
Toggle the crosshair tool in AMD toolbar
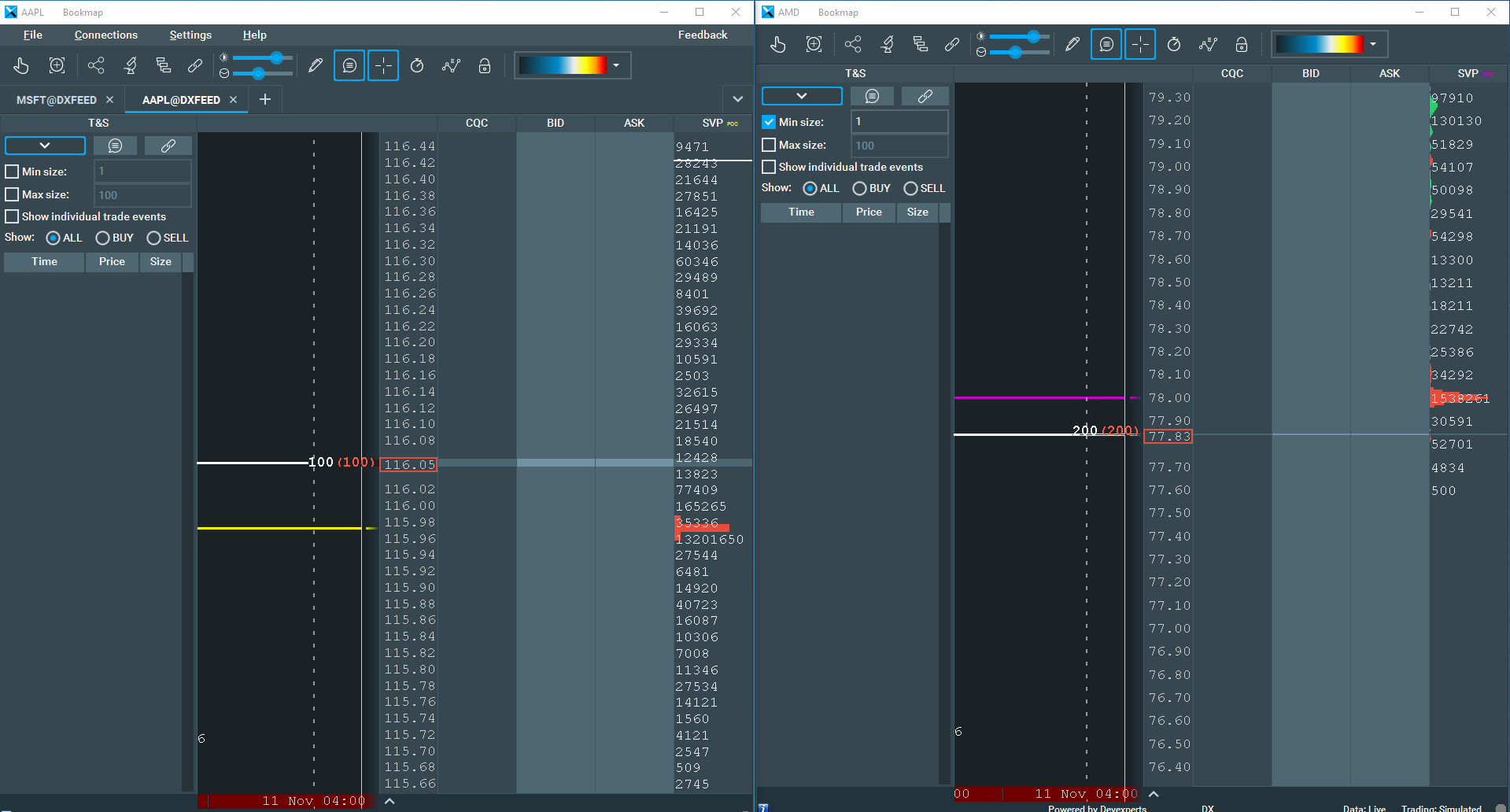pyautogui.click(x=1139, y=45)
